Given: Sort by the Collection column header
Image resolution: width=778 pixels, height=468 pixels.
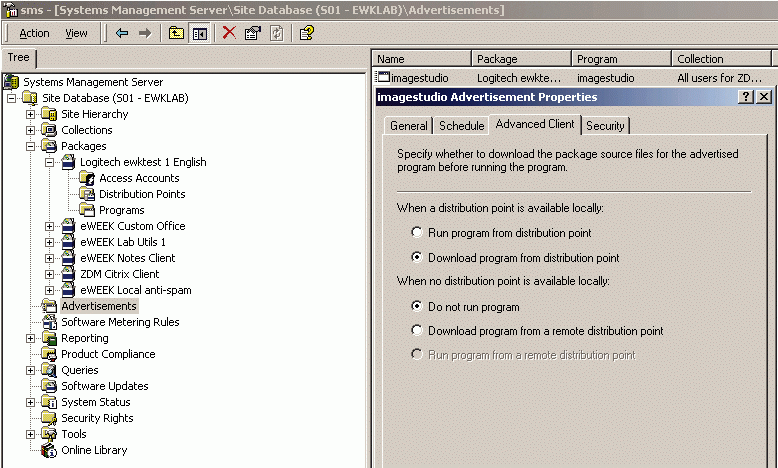Looking at the screenshot, I should (721, 59).
